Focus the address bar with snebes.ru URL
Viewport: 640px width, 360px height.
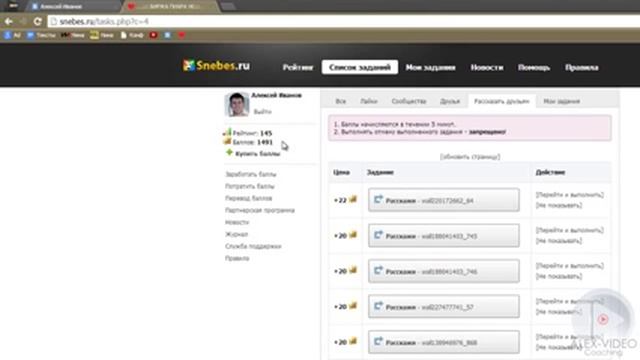click(x=343, y=21)
